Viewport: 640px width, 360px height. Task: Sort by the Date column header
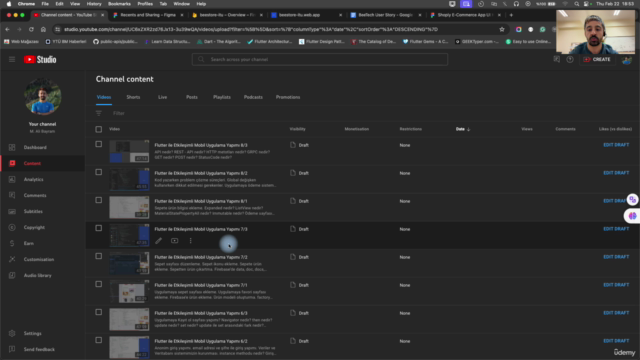(x=463, y=129)
